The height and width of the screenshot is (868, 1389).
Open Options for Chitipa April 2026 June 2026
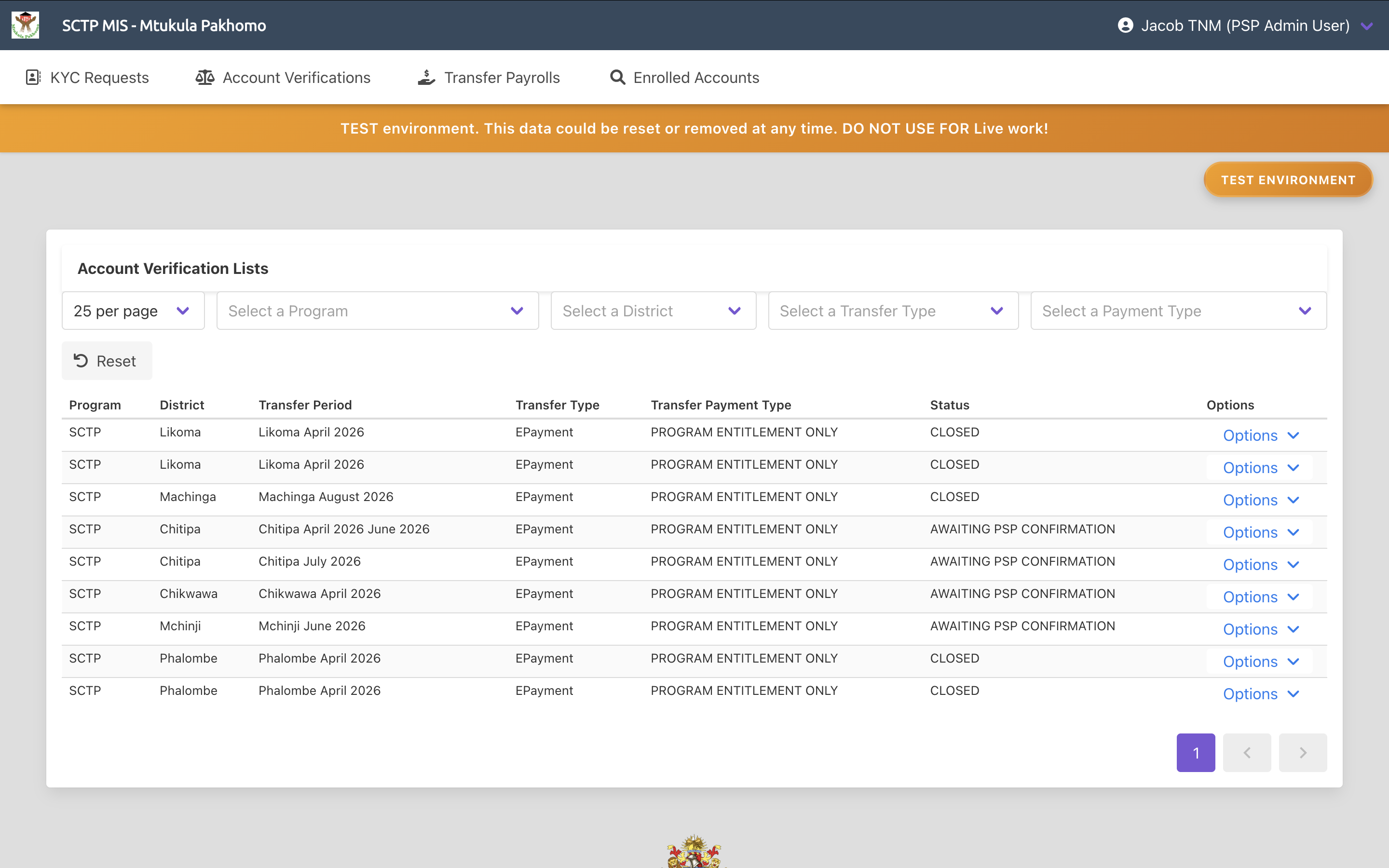pos(1260,532)
